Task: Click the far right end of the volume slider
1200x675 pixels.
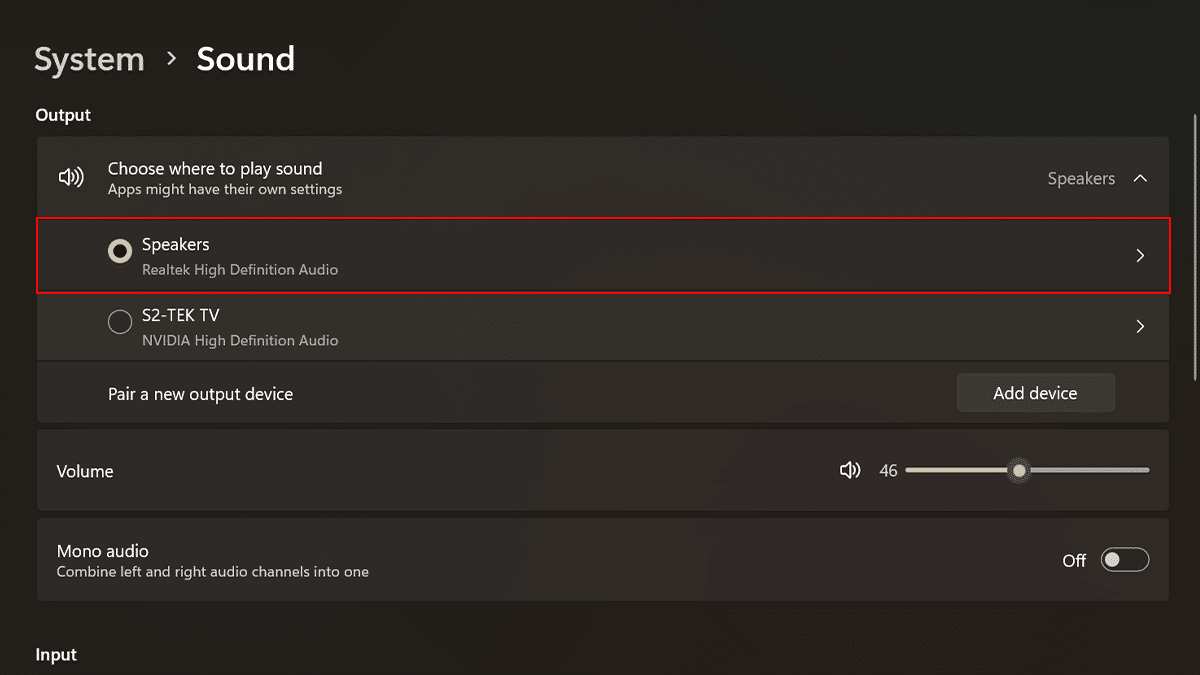Action: pos(1147,470)
